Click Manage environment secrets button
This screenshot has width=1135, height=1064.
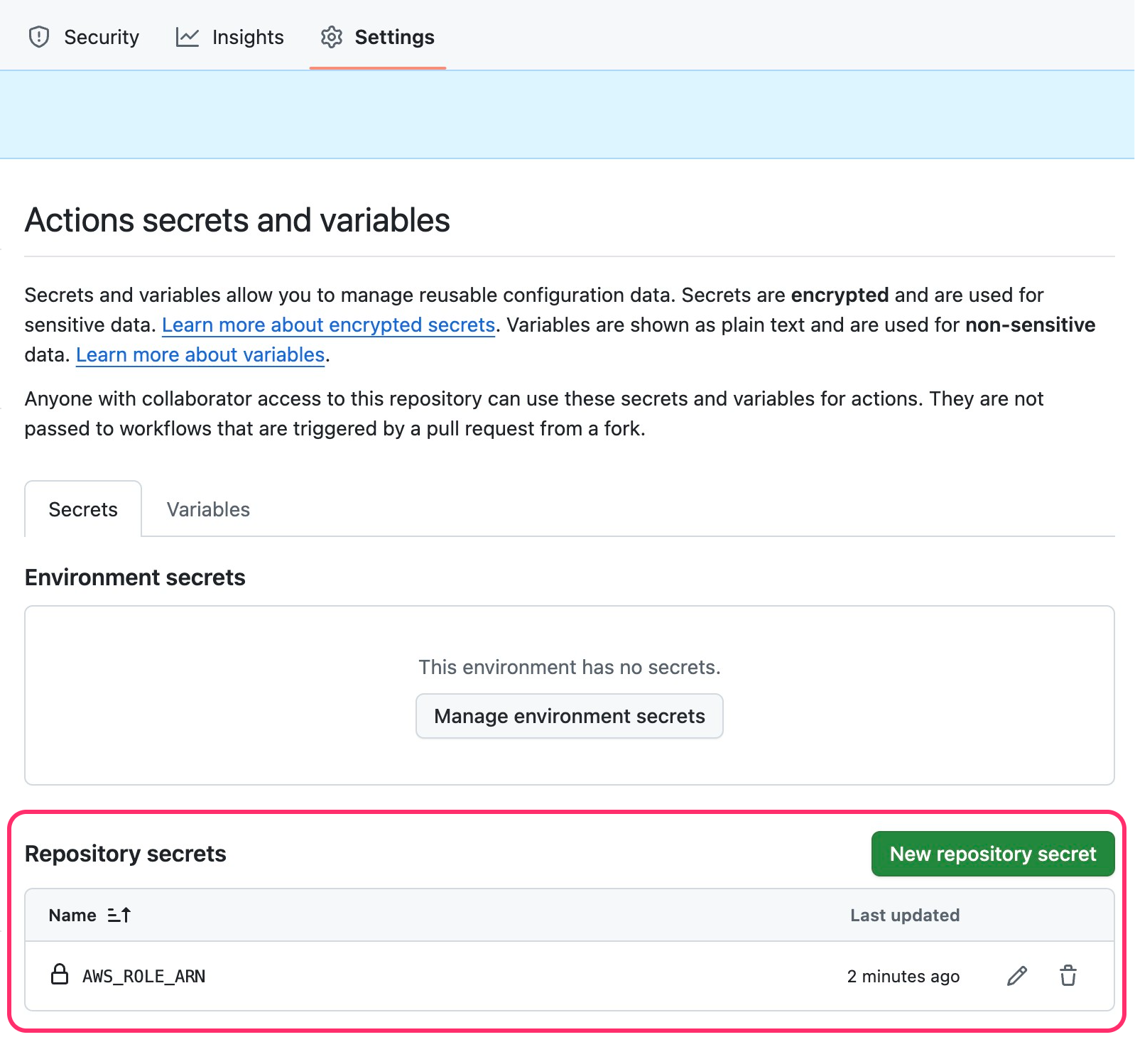(569, 716)
